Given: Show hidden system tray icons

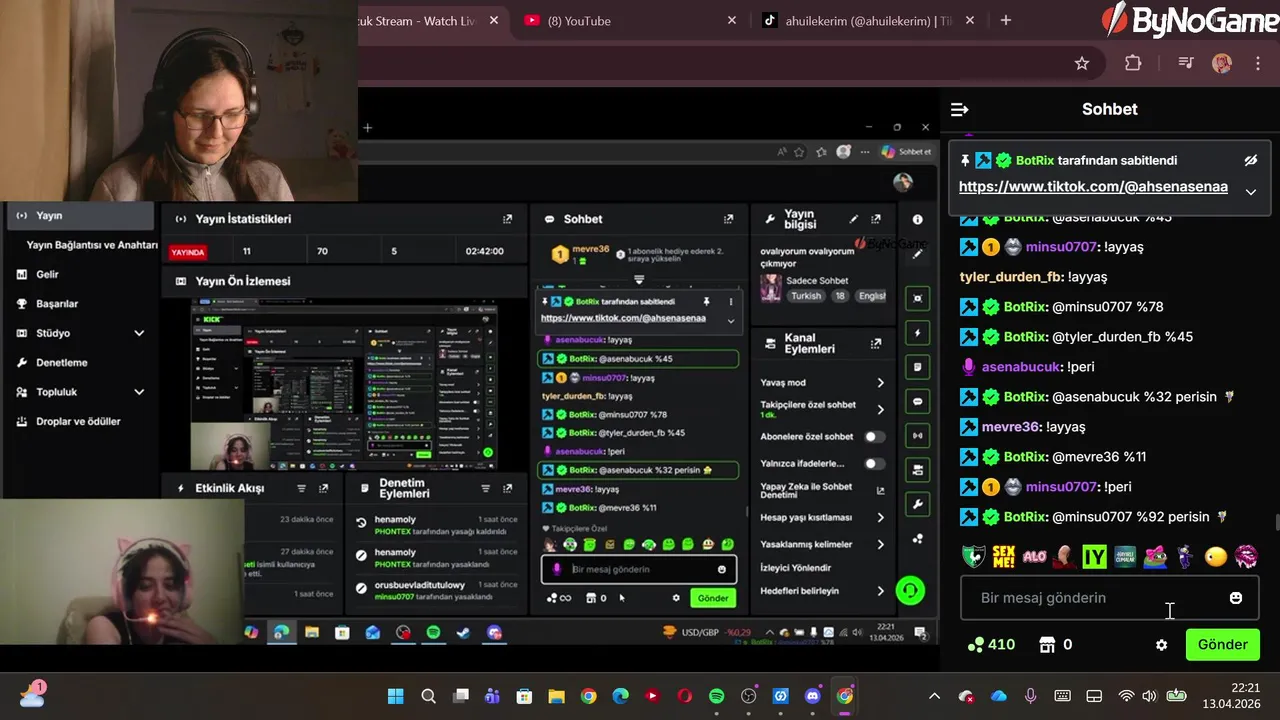Looking at the screenshot, I should (934, 696).
